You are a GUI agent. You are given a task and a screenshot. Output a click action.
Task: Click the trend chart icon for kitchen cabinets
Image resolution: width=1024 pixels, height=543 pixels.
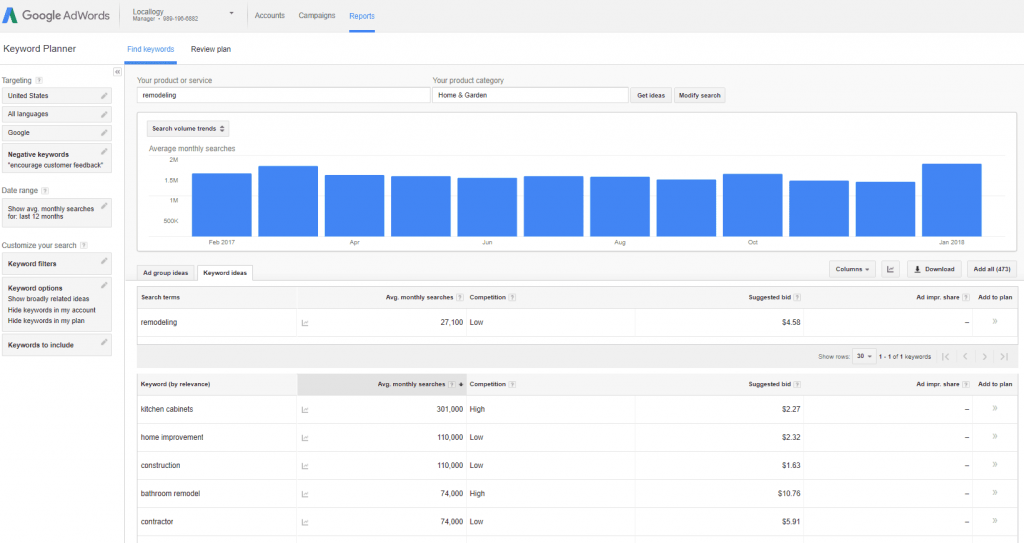[305, 409]
